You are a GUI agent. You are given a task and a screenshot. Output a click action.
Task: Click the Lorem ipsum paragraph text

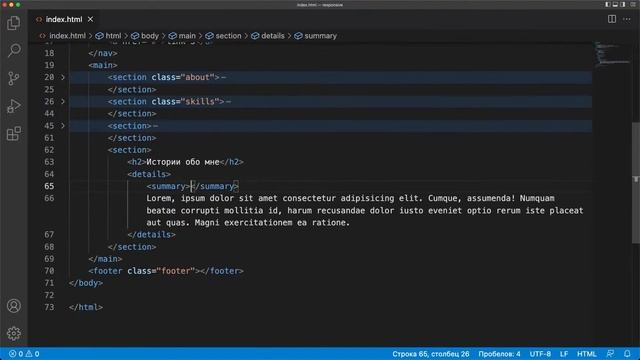click(x=365, y=211)
